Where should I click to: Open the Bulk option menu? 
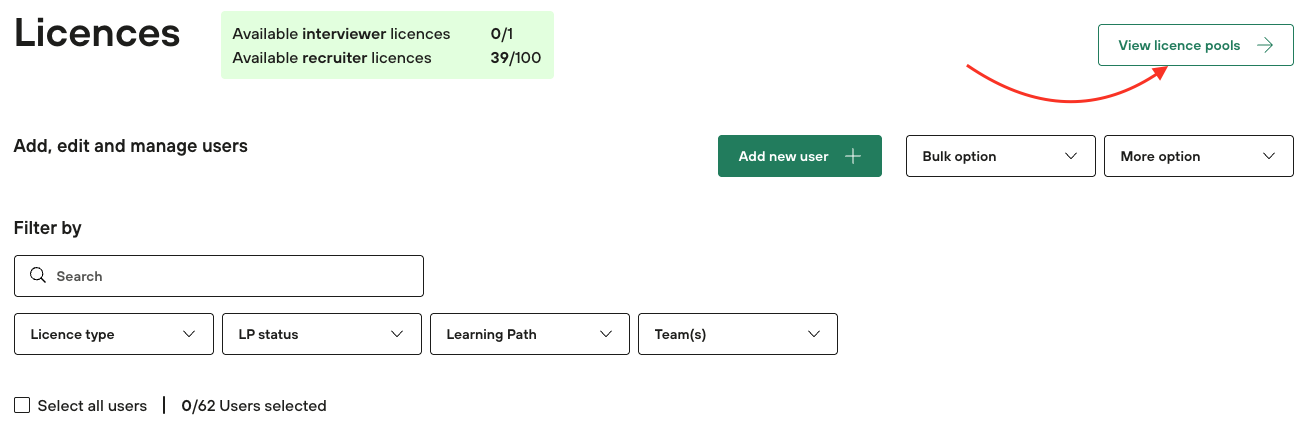coord(1000,156)
